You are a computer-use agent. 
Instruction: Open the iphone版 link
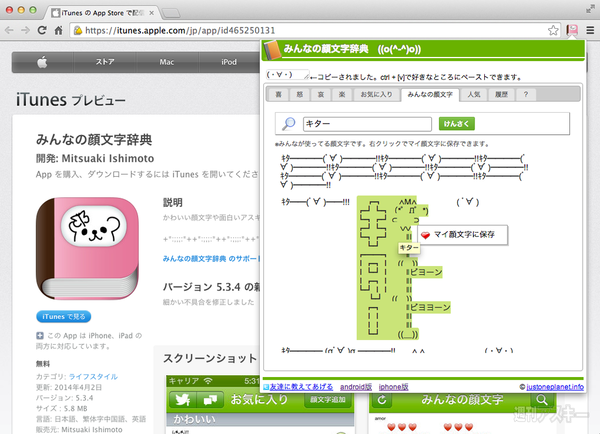393,387
